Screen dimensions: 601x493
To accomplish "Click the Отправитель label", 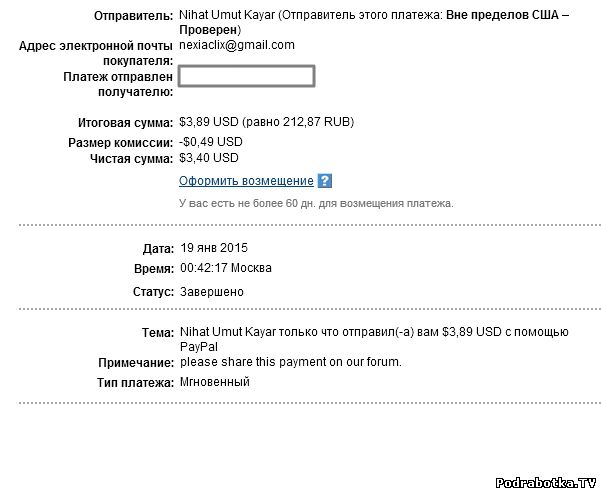I will (133, 17).
